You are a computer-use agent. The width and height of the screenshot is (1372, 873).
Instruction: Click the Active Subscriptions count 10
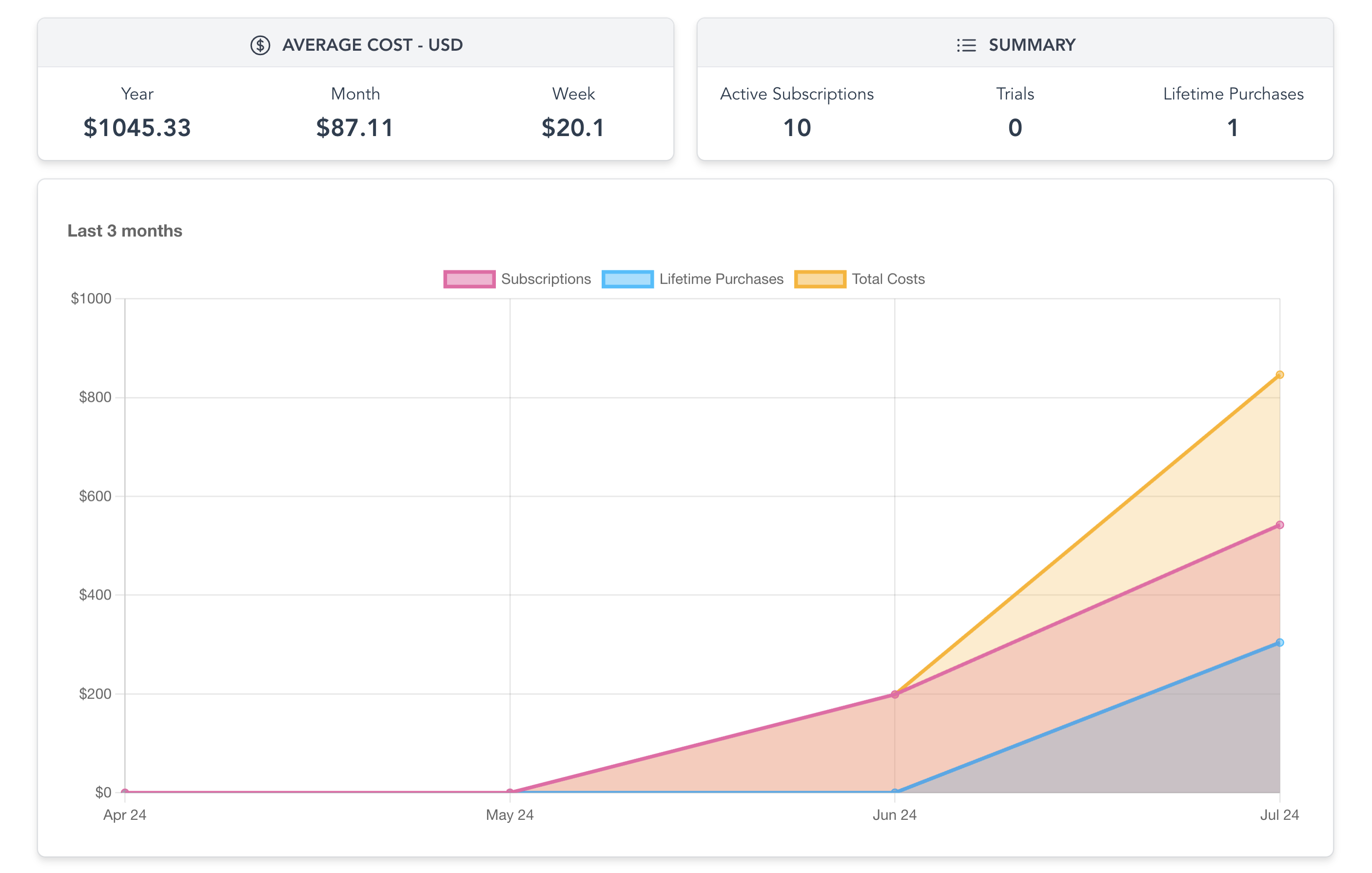pyautogui.click(x=797, y=128)
